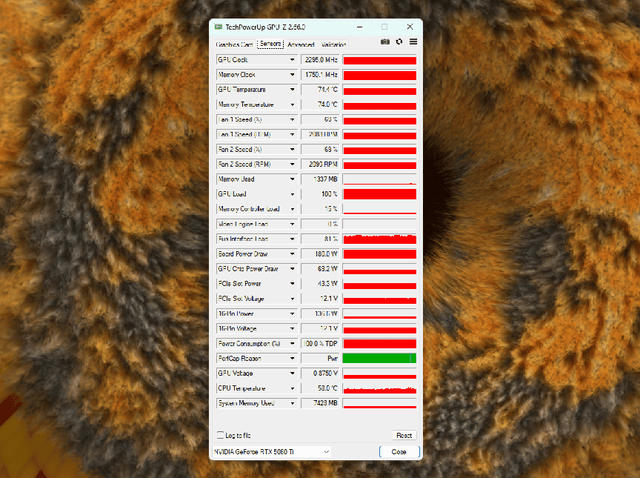The height and width of the screenshot is (478, 640).
Task: Open the Power Consumption (%) dropdown
Action: [x=292, y=344]
